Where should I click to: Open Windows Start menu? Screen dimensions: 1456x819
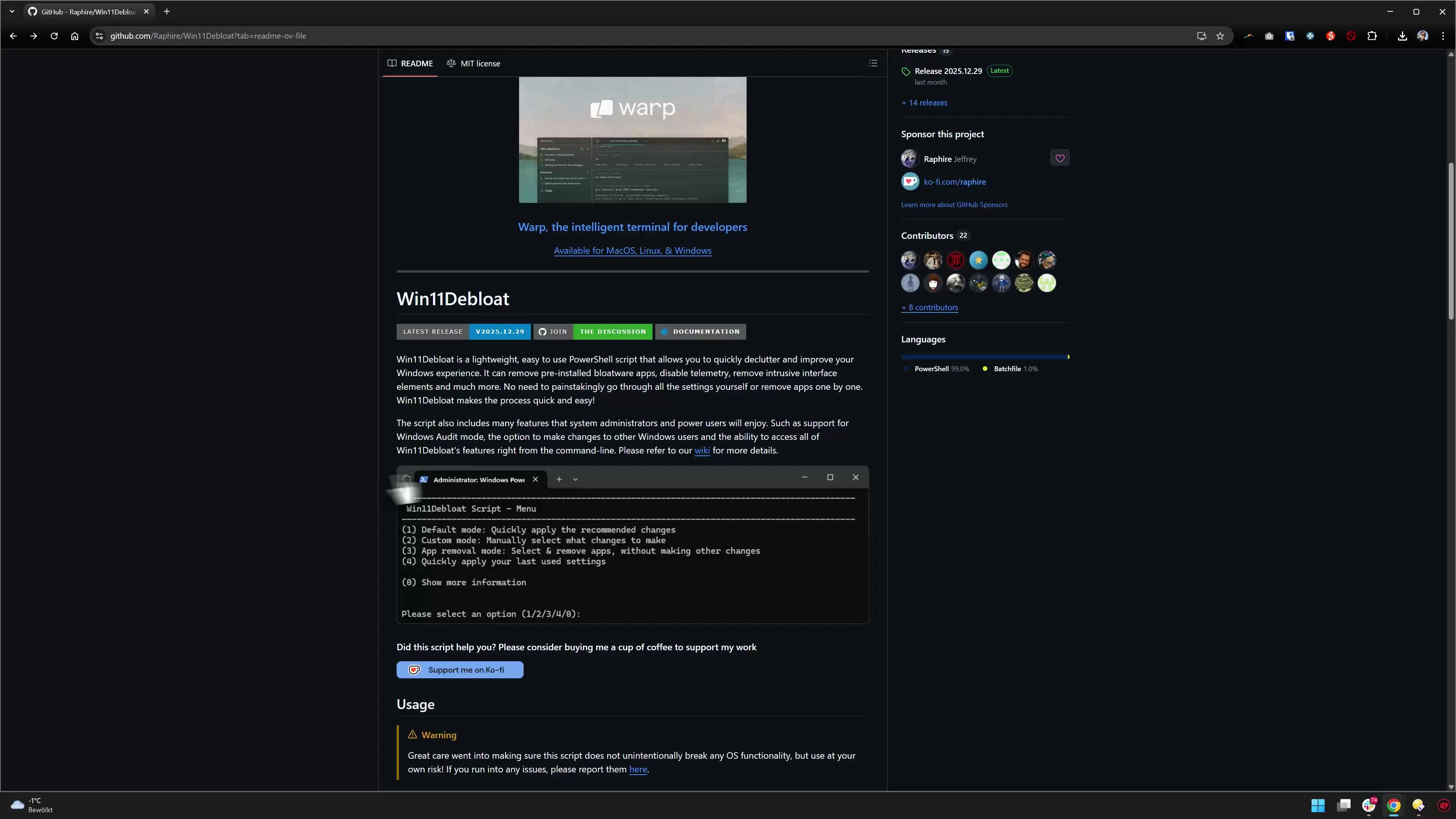(x=1318, y=805)
